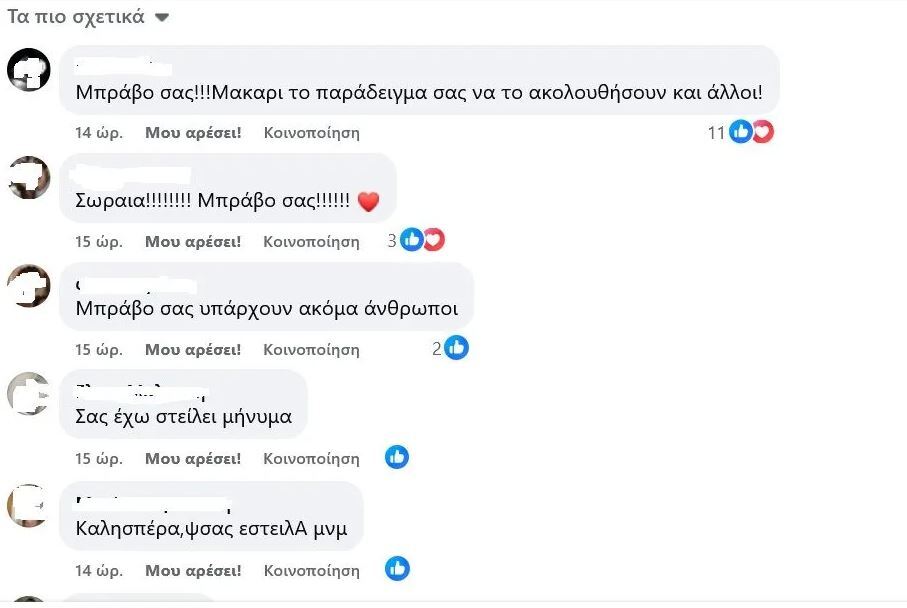Image resolution: width=907 pixels, height=608 pixels.
Task: Click Κοινοποίηση under the 'Καλησπέρα' comment
Action: point(311,570)
